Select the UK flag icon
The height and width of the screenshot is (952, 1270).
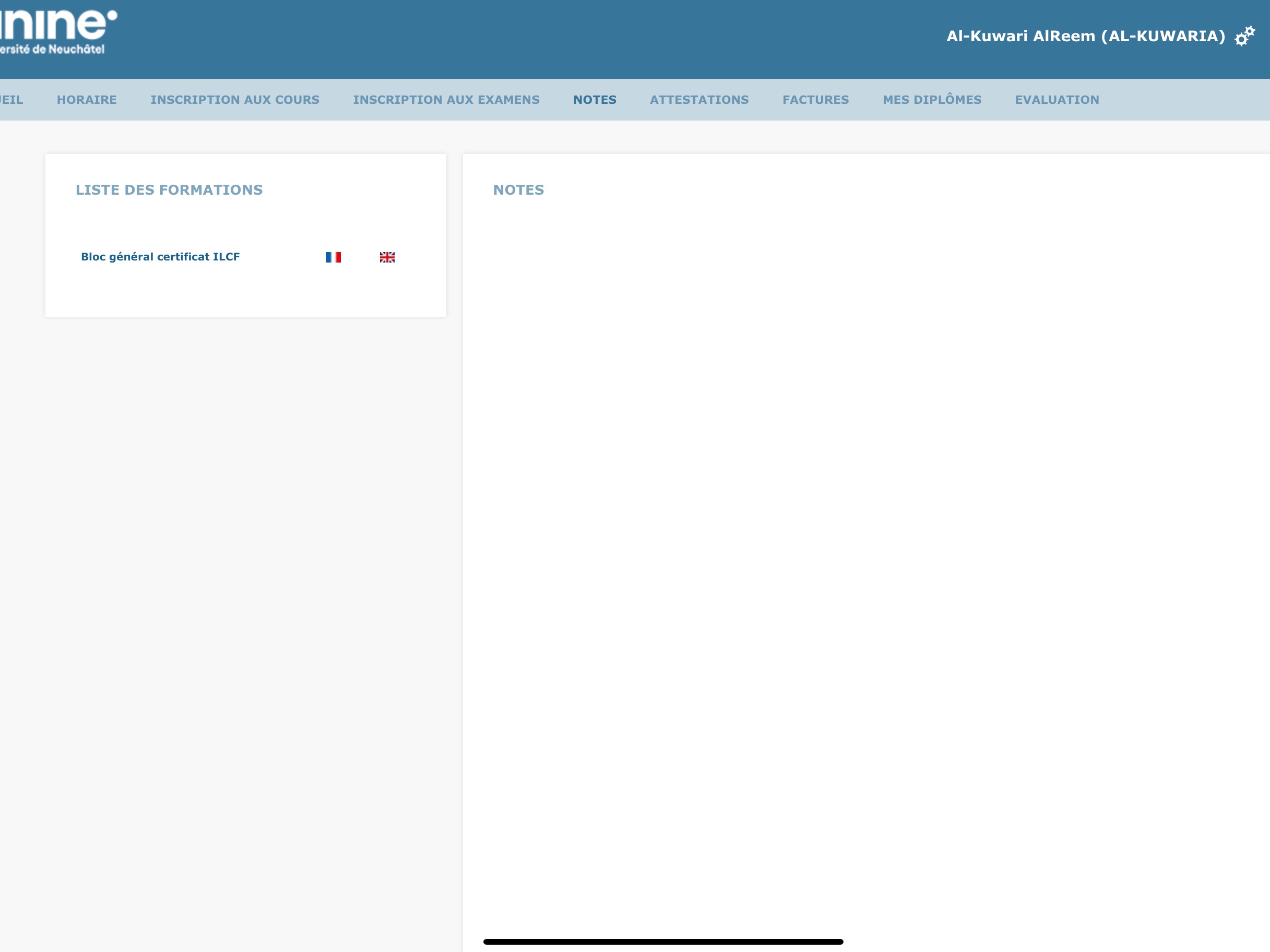[387, 257]
